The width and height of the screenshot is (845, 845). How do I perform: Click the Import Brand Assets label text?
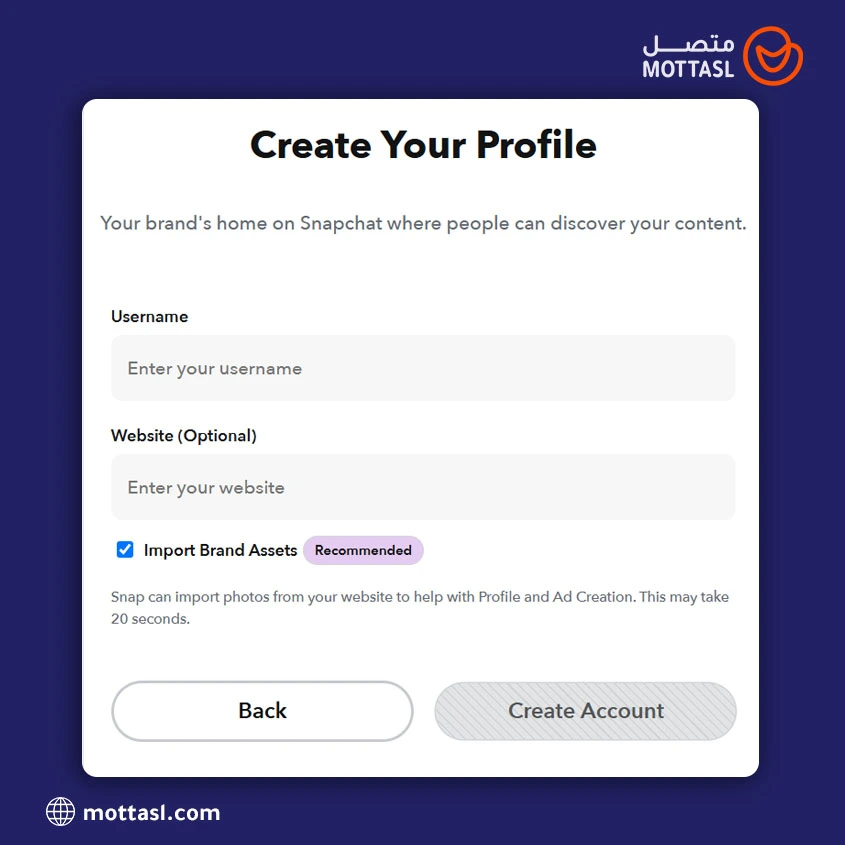click(x=220, y=551)
